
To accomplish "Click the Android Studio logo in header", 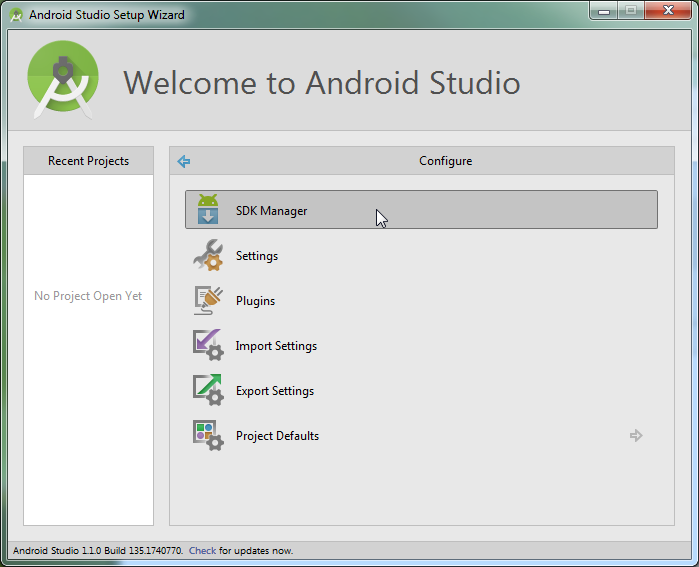I will (x=63, y=80).
